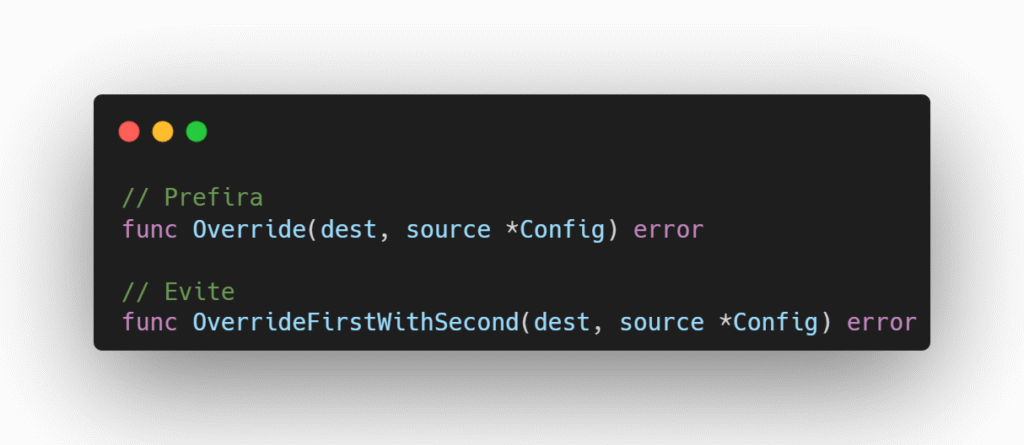Click the yellow minimize dot

pyautogui.click(x=163, y=131)
